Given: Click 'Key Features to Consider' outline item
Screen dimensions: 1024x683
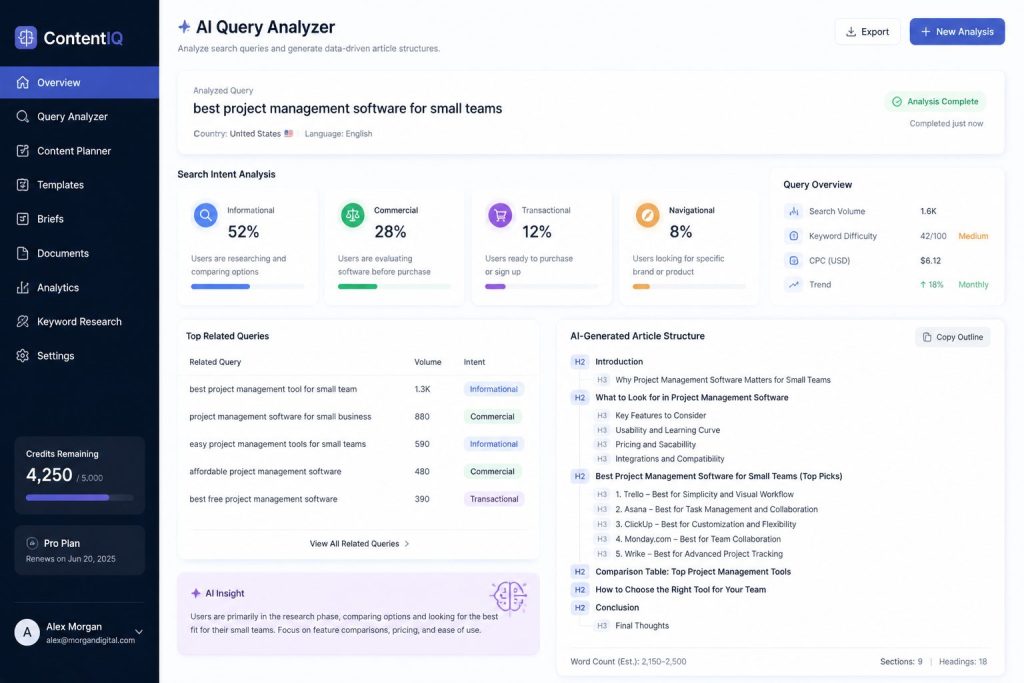Looking at the screenshot, I should click(660, 415).
